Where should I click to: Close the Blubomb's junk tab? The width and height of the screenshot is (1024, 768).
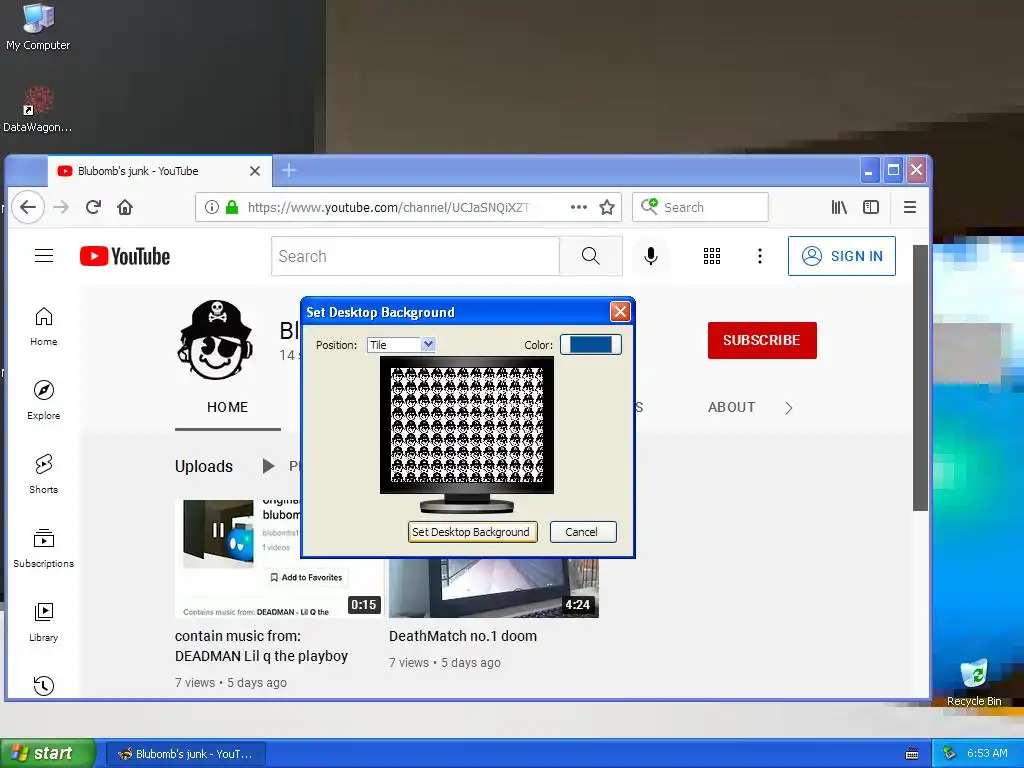click(255, 171)
